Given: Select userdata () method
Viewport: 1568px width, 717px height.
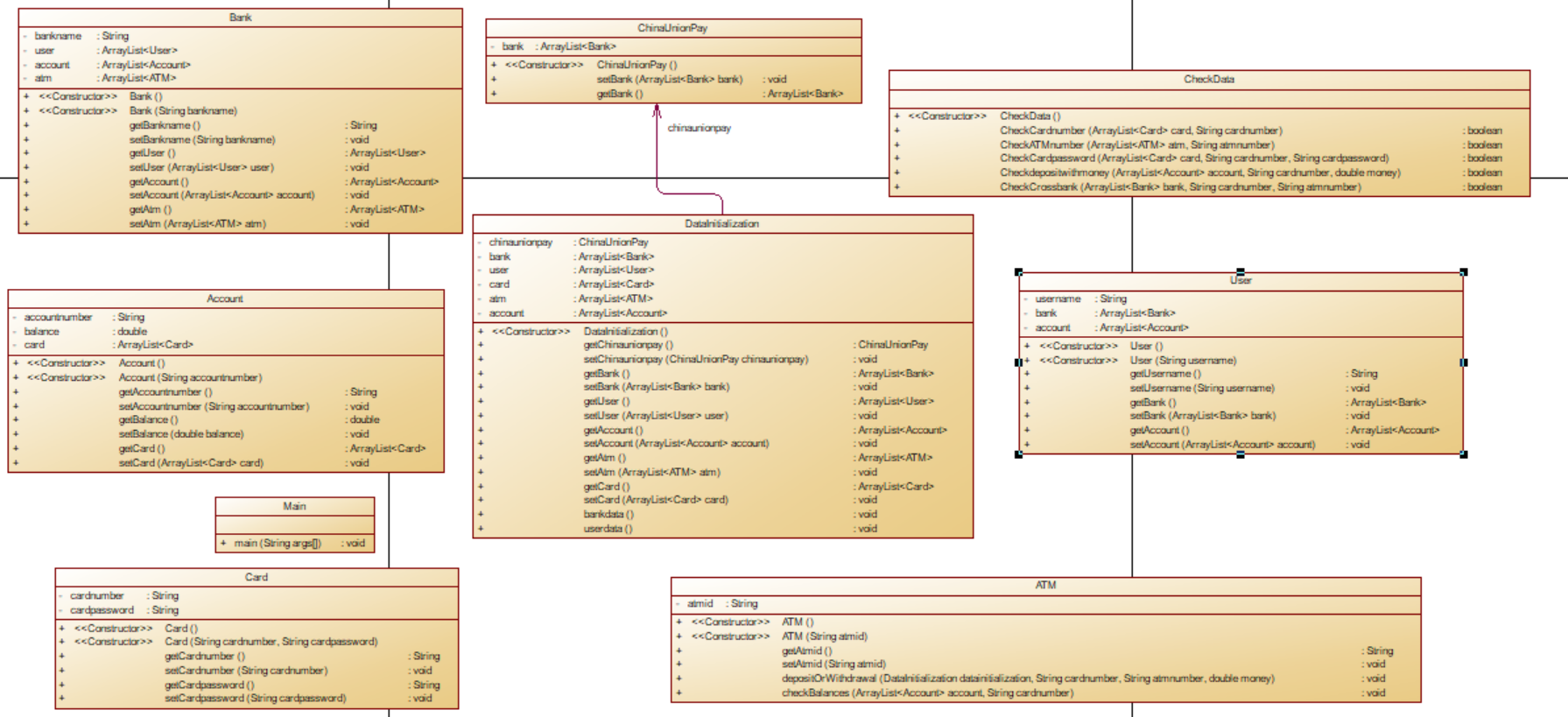Looking at the screenshot, I should (608, 528).
